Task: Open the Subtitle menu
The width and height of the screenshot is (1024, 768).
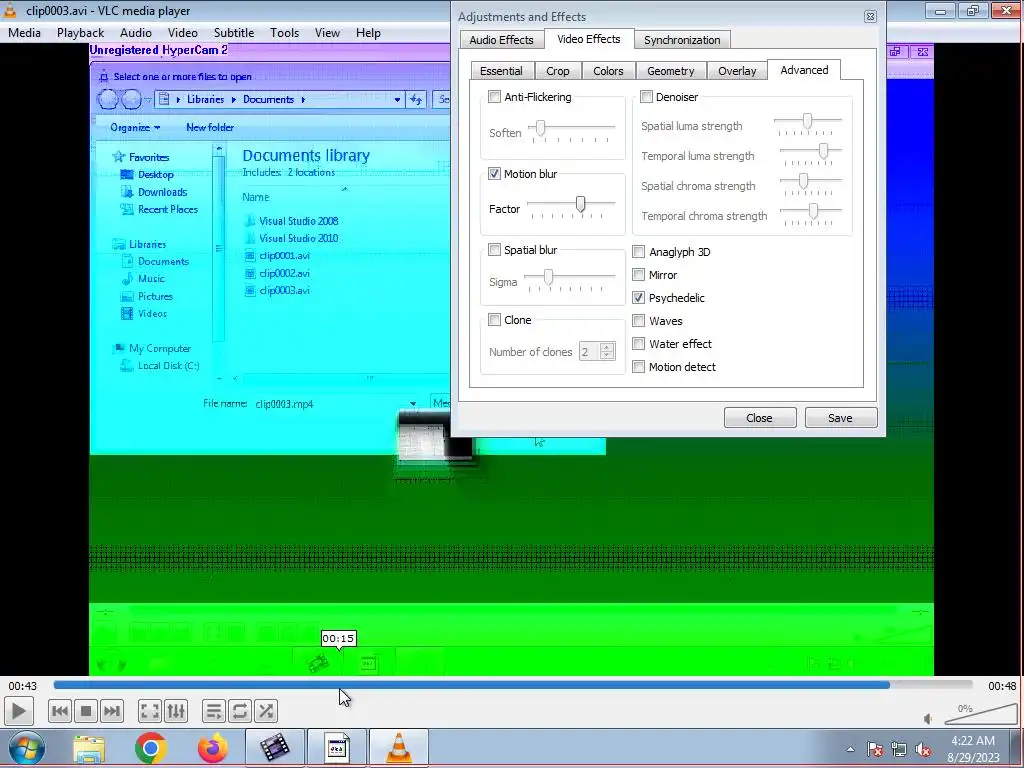Action: [234, 33]
